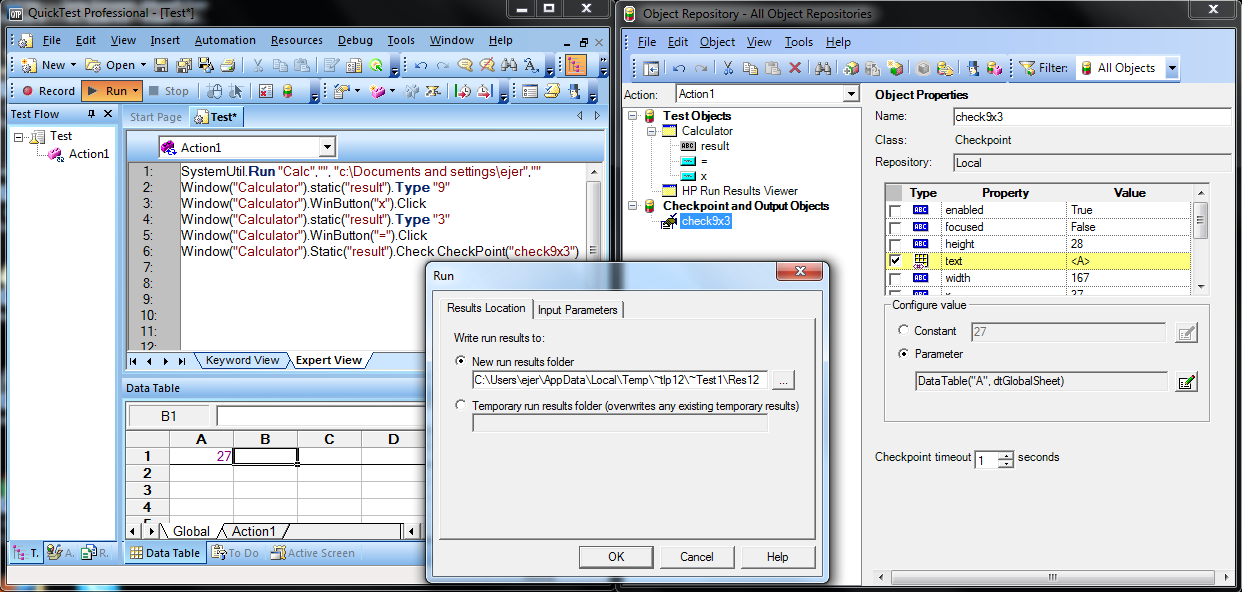Open the Action1 dropdown in the script editor
Screen dimensions: 1242x592
326,147
